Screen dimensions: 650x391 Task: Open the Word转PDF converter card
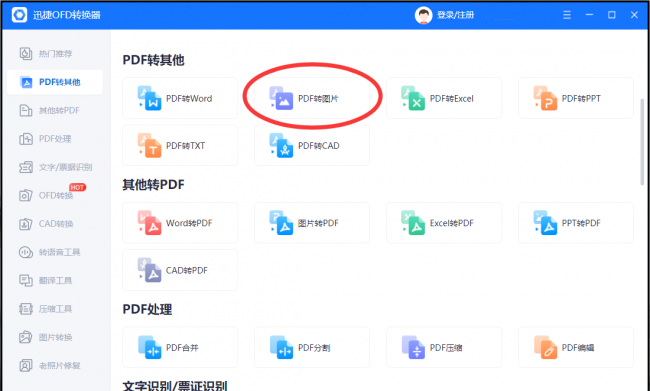(180, 223)
